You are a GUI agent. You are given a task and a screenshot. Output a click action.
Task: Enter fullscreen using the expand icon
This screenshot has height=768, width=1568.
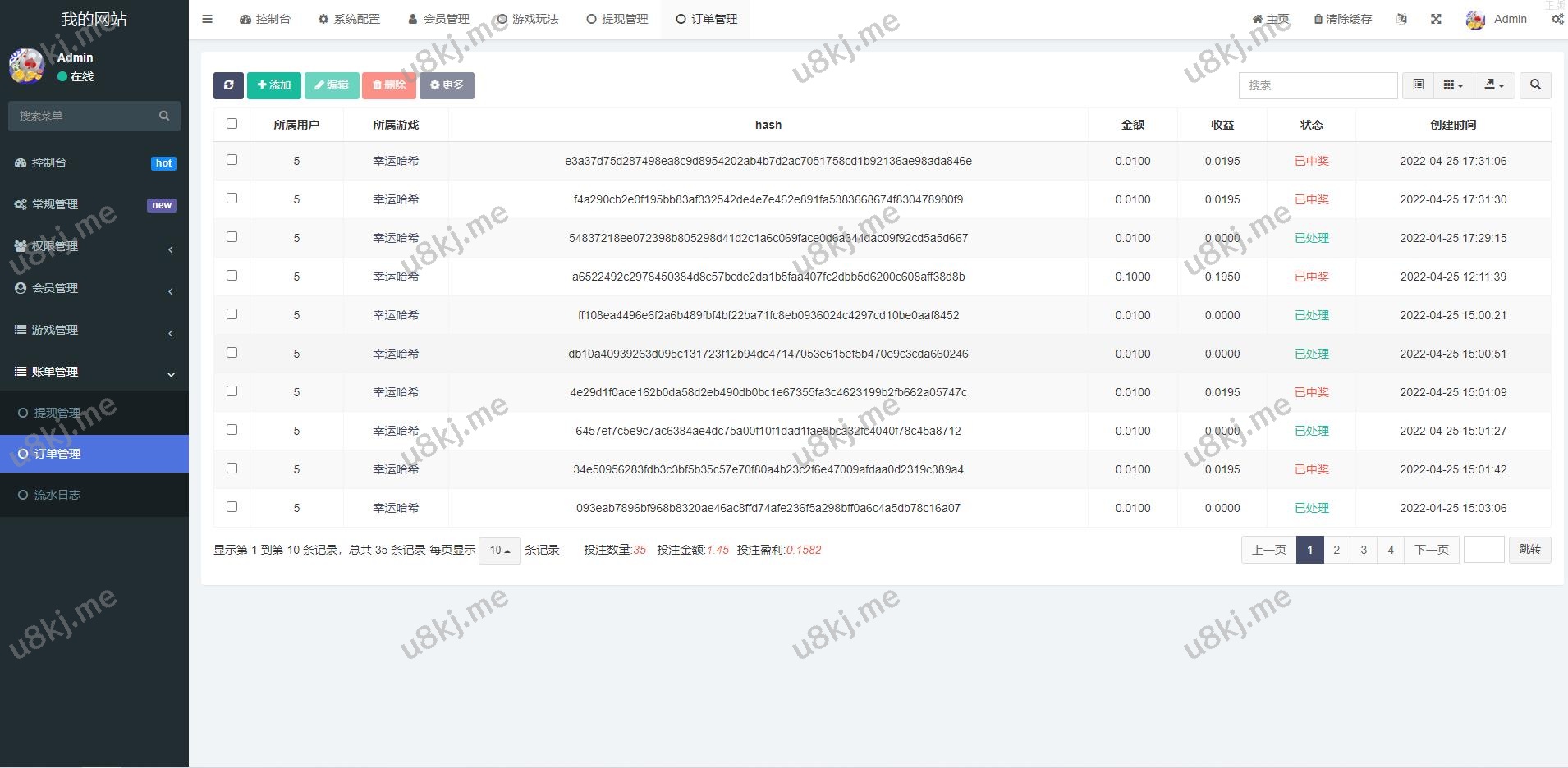1436,19
